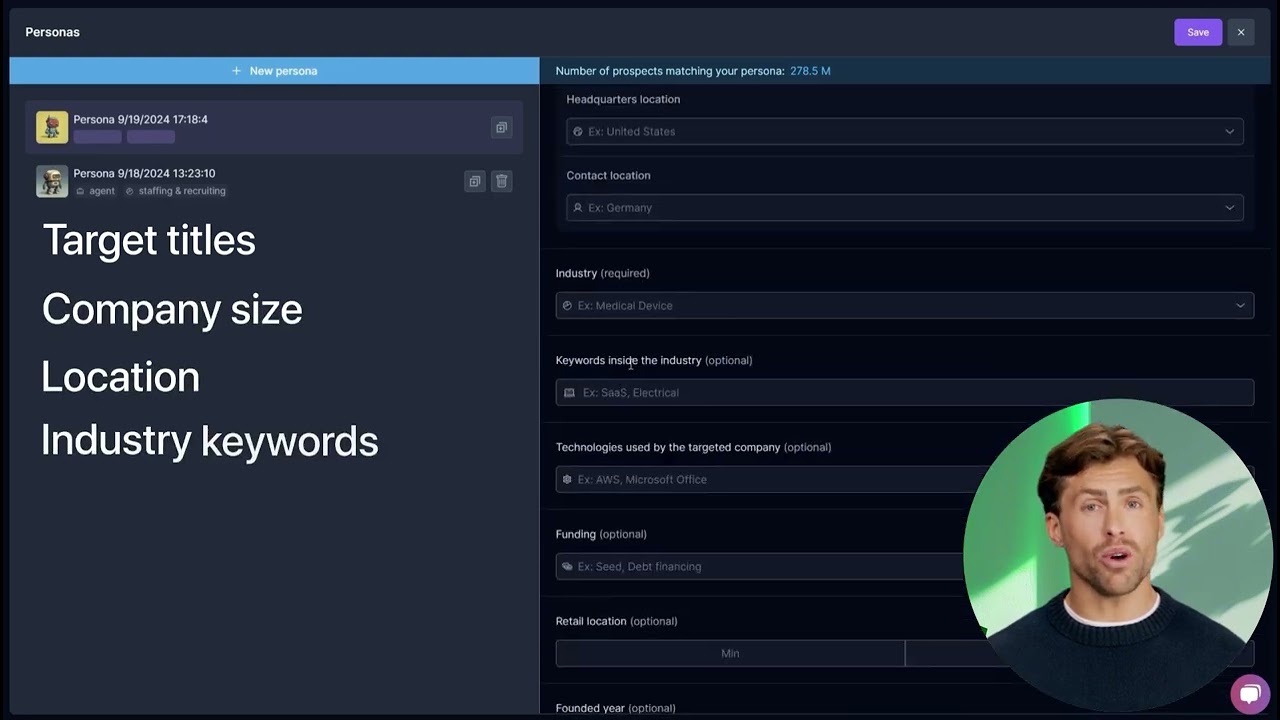Duplicate Persona 9/18/2024 13:23:10
Screen dimensions: 1280x720
coord(475,181)
